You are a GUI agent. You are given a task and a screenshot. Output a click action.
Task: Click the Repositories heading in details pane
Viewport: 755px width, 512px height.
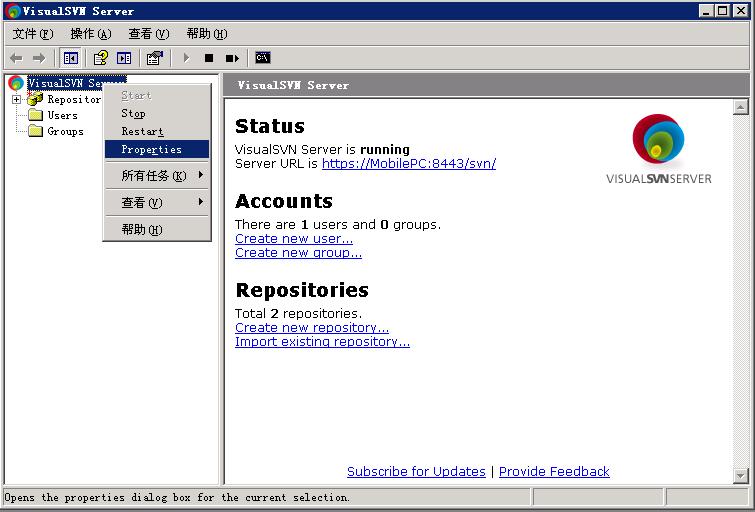pos(302,290)
